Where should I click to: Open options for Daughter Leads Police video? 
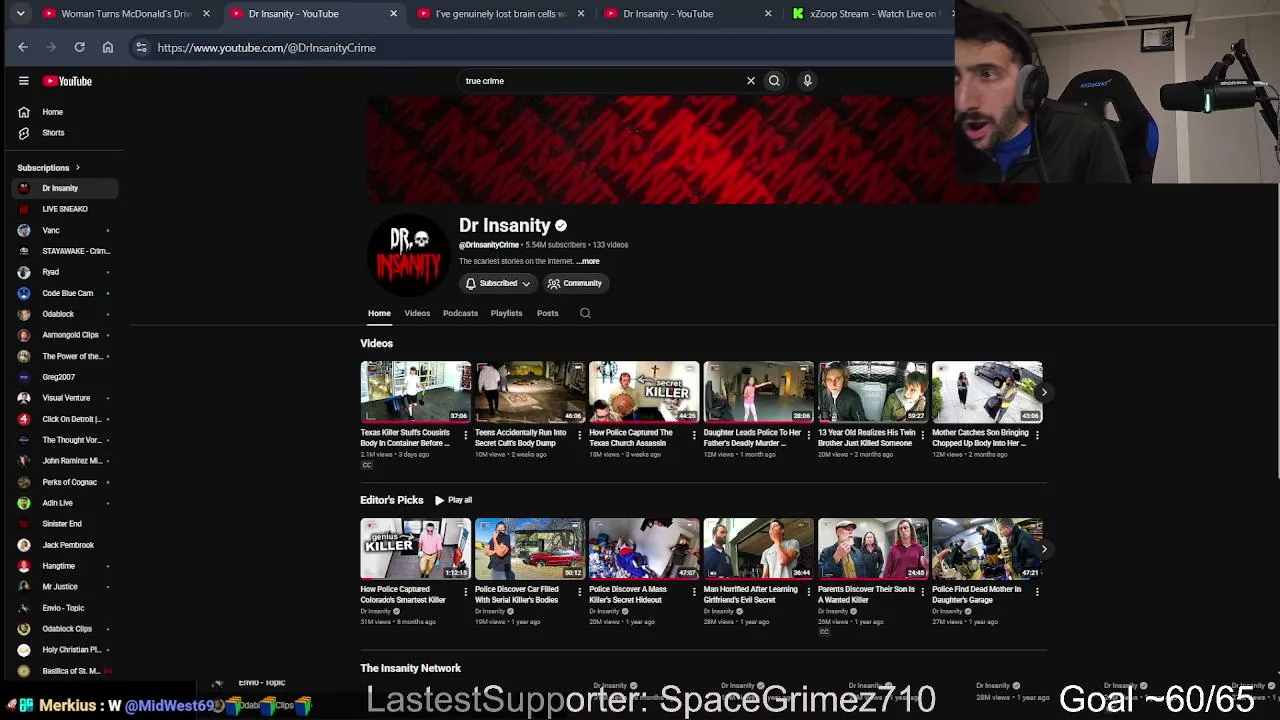coord(808,435)
